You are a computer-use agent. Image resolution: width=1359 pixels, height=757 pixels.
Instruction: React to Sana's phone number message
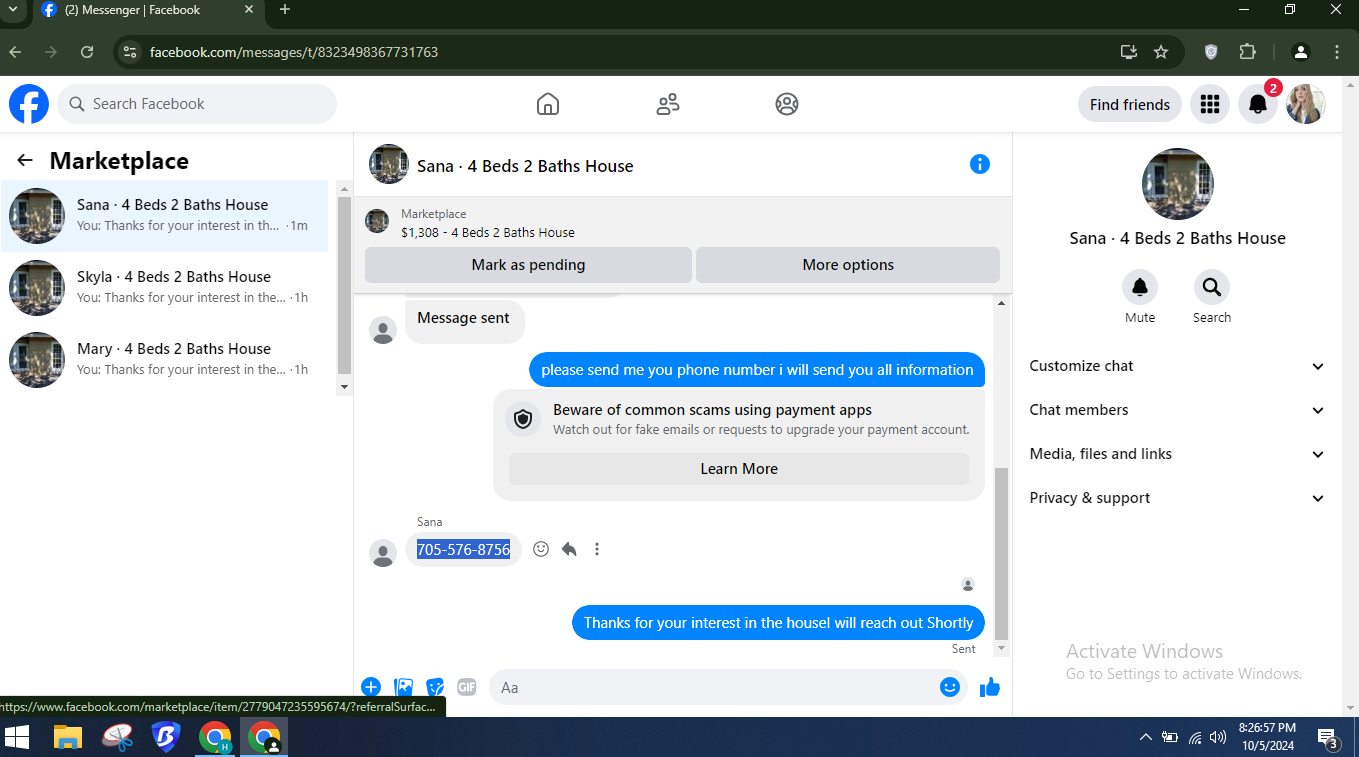(541, 549)
